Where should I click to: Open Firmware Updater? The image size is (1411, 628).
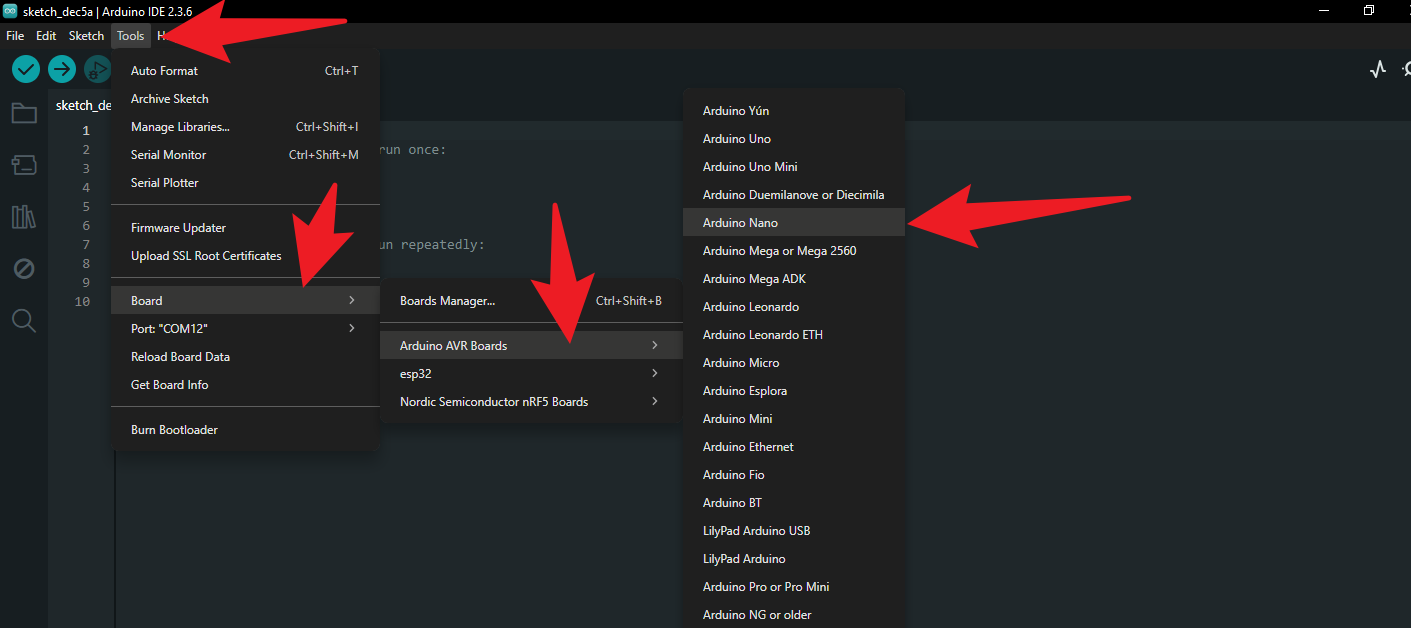click(x=245, y=228)
